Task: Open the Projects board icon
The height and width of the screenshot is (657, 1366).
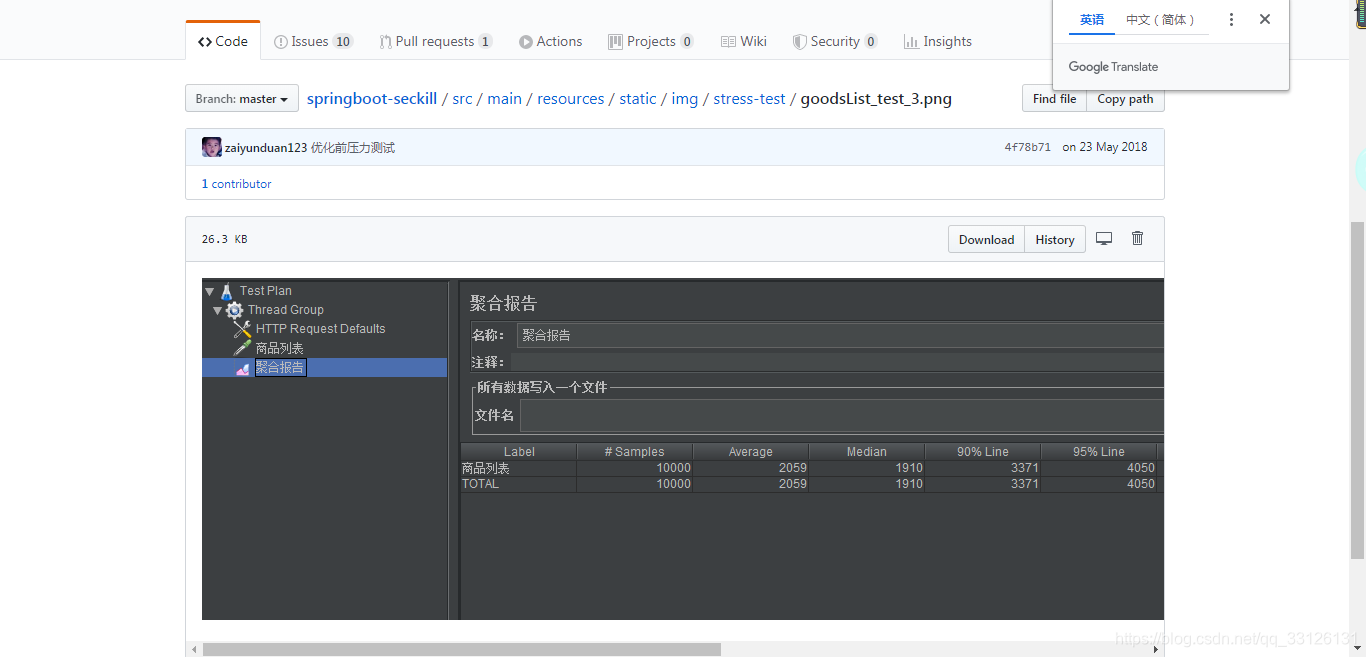Action: pos(615,41)
